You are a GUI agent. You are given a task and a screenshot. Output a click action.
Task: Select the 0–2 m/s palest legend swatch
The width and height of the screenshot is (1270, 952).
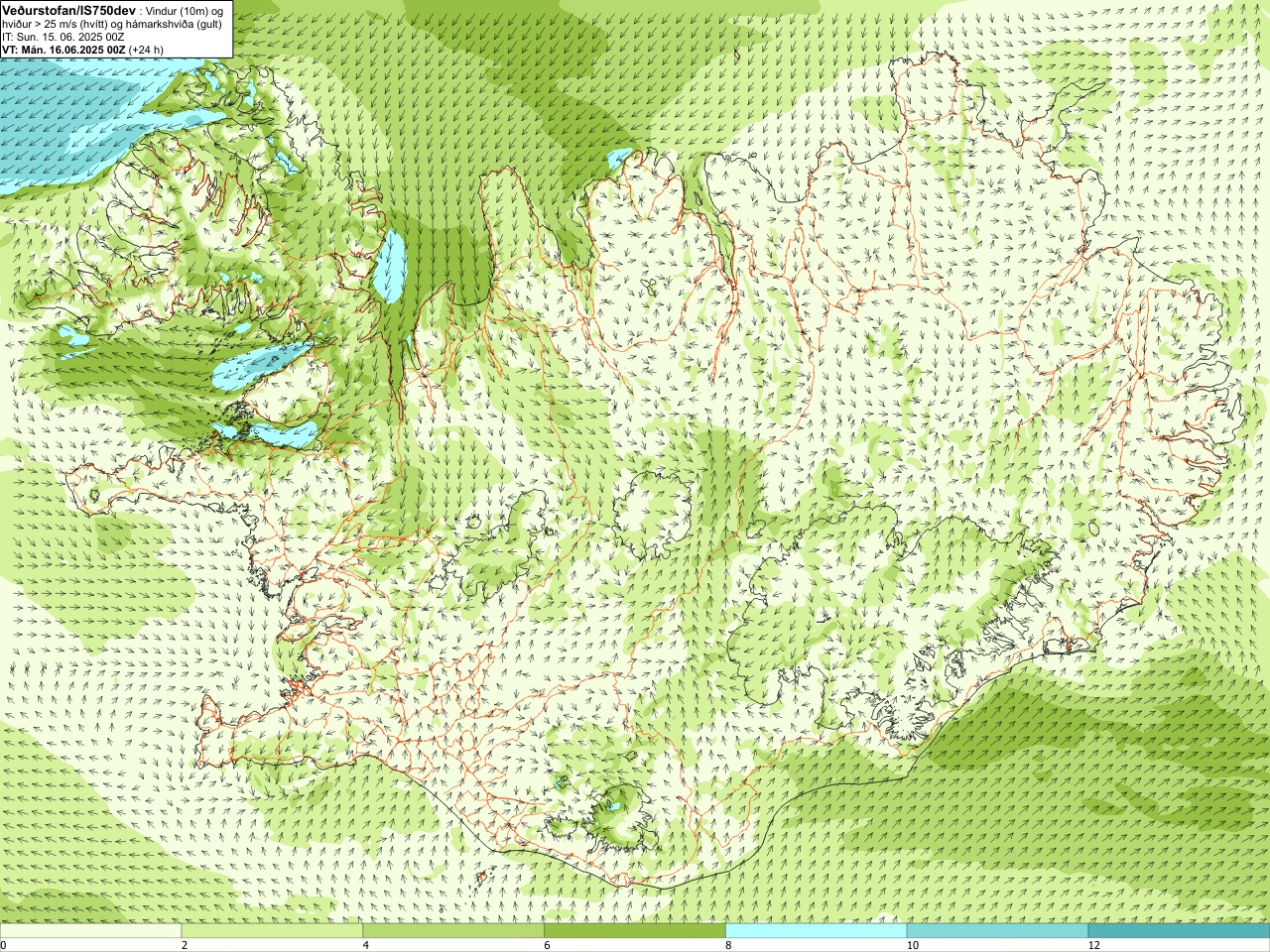tap(90, 931)
